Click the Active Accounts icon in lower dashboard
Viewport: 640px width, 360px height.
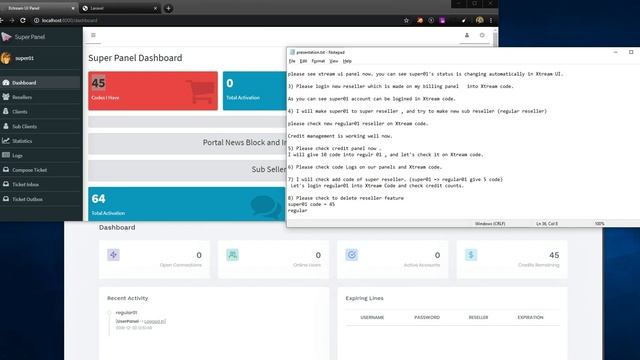351,255
